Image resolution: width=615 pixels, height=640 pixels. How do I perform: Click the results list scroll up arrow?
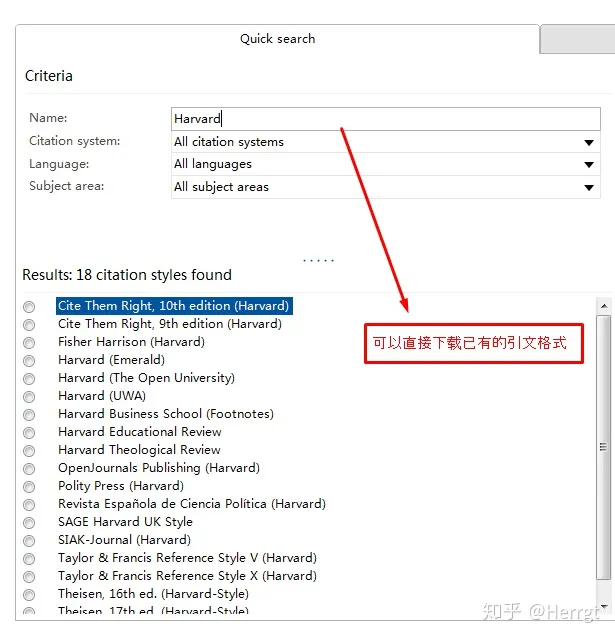pyautogui.click(x=604, y=306)
